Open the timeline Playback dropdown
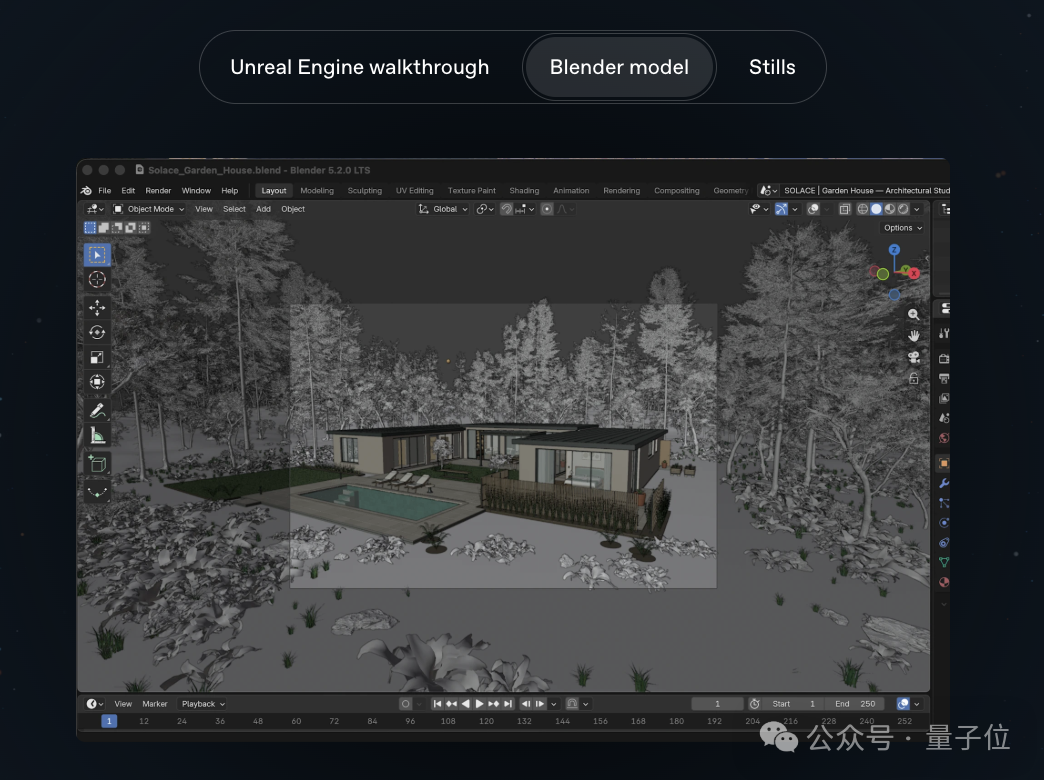Image resolution: width=1044 pixels, height=780 pixels. tap(203, 704)
